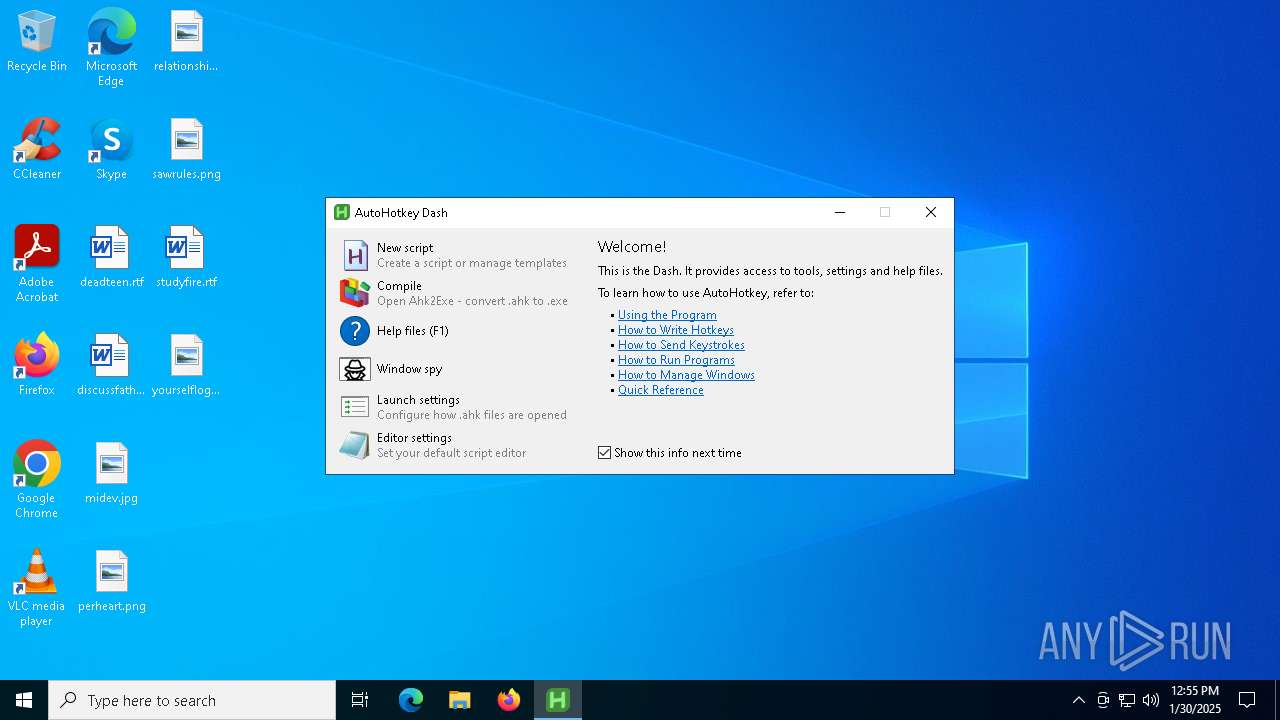Uncheck Show this info next time
This screenshot has width=1280, height=720.
pyautogui.click(x=605, y=453)
